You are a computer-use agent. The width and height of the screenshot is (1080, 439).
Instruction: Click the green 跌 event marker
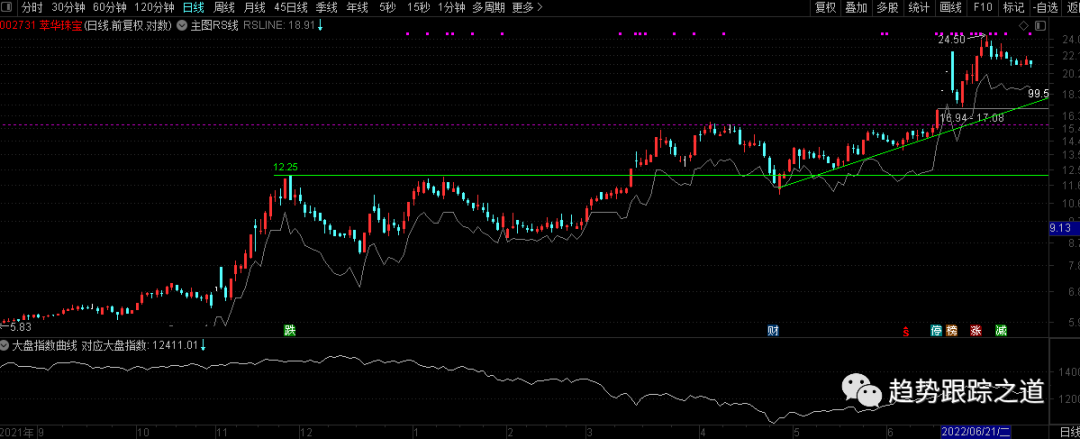(289, 330)
